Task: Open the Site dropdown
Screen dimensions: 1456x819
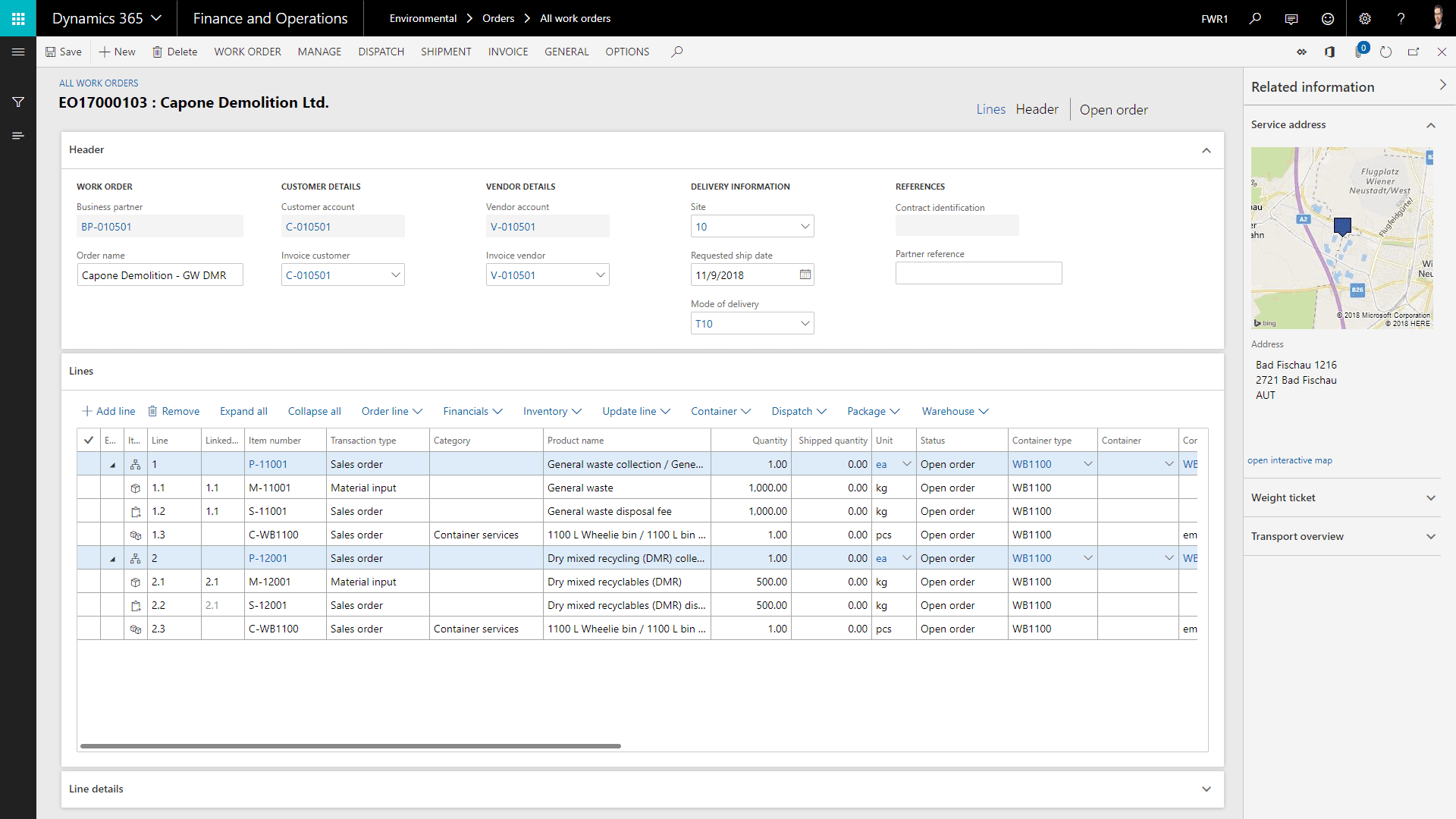Action: [x=805, y=226]
